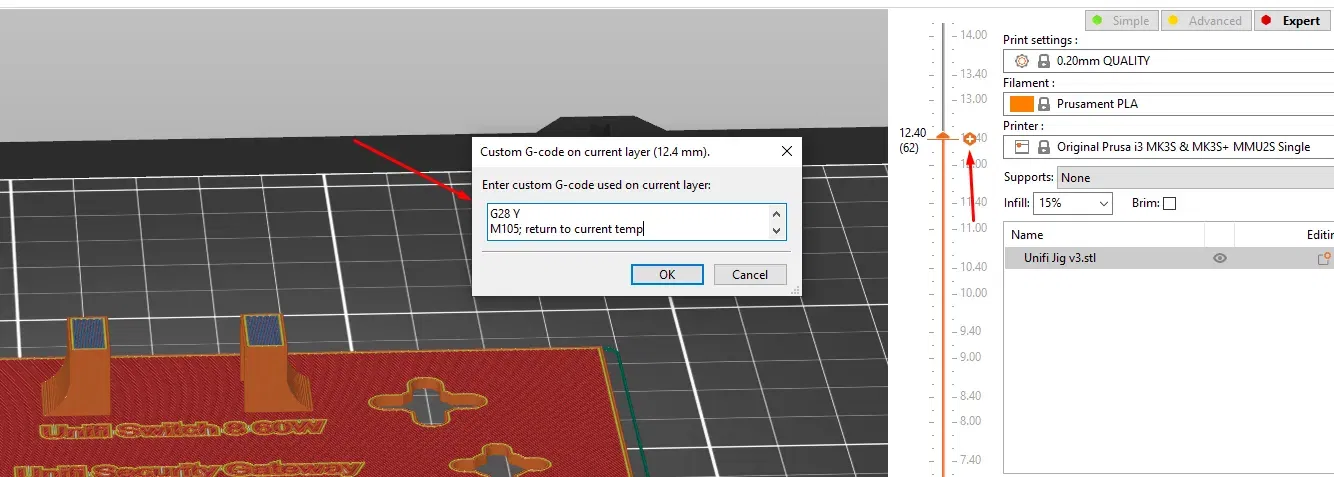Switch to Simple mode
The width and height of the screenshot is (1334, 477).
(x=1121, y=20)
